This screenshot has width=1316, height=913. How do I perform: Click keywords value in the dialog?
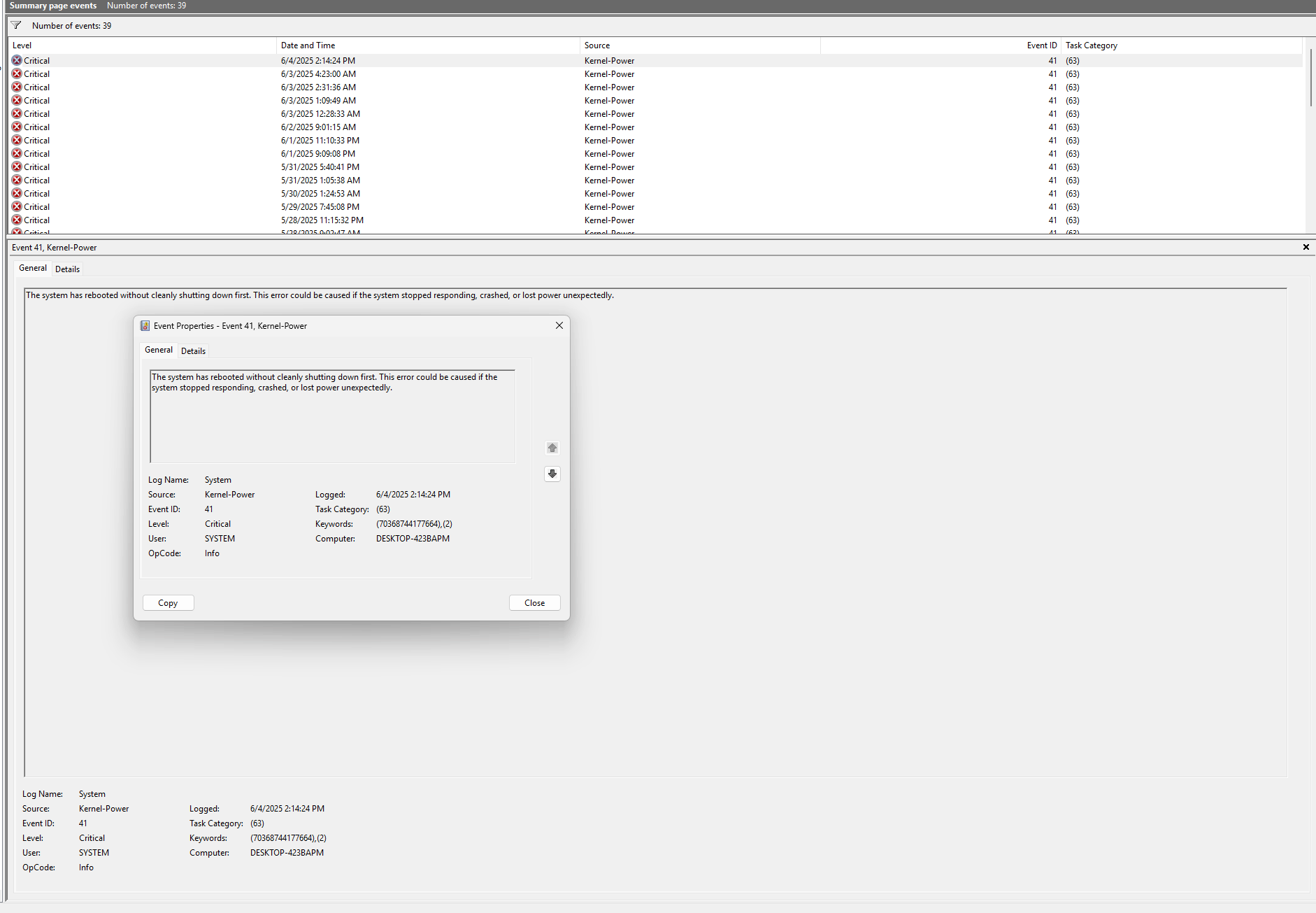coord(414,524)
